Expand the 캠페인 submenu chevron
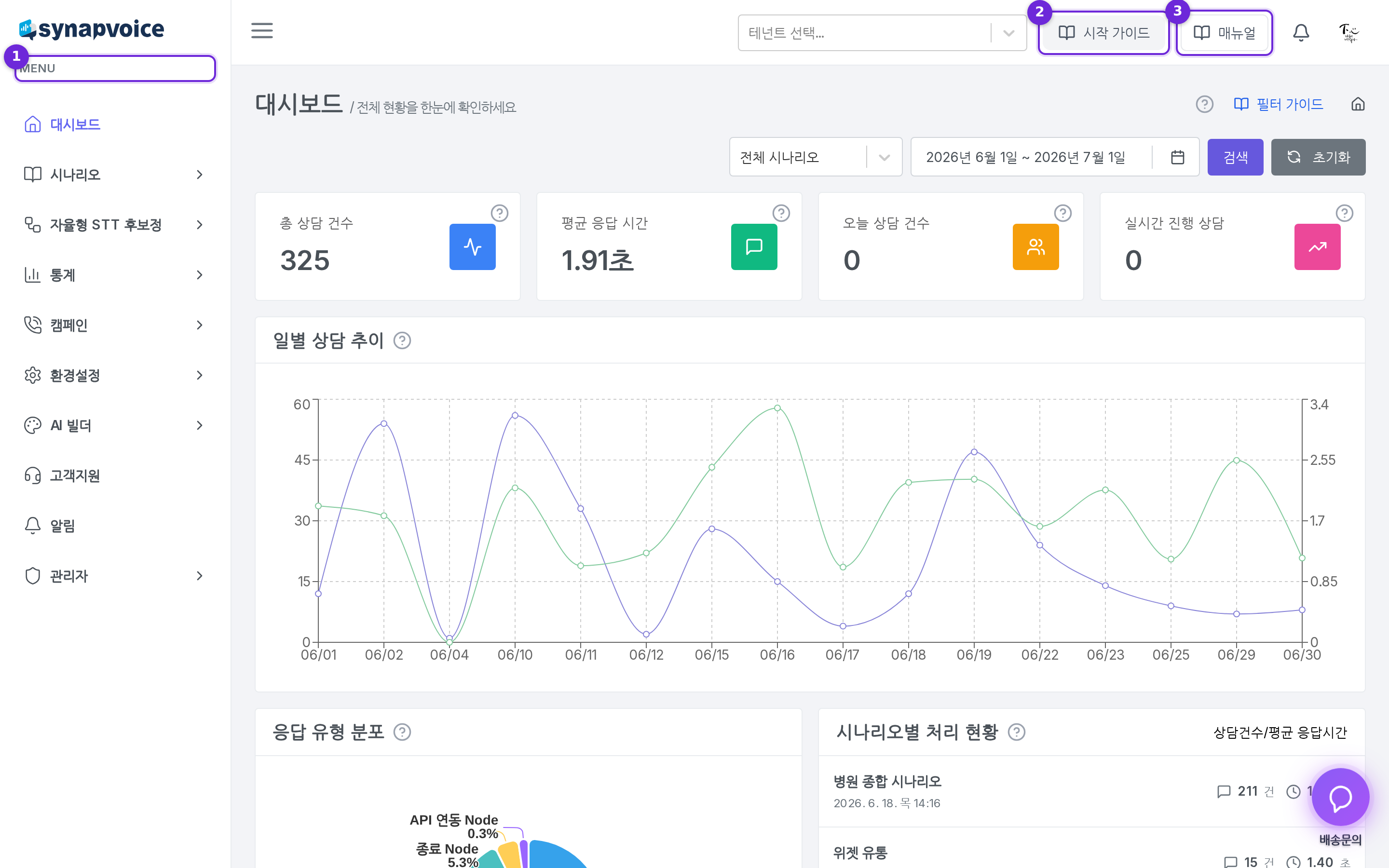The width and height of the screenshot is (1389, 868). 200,325
